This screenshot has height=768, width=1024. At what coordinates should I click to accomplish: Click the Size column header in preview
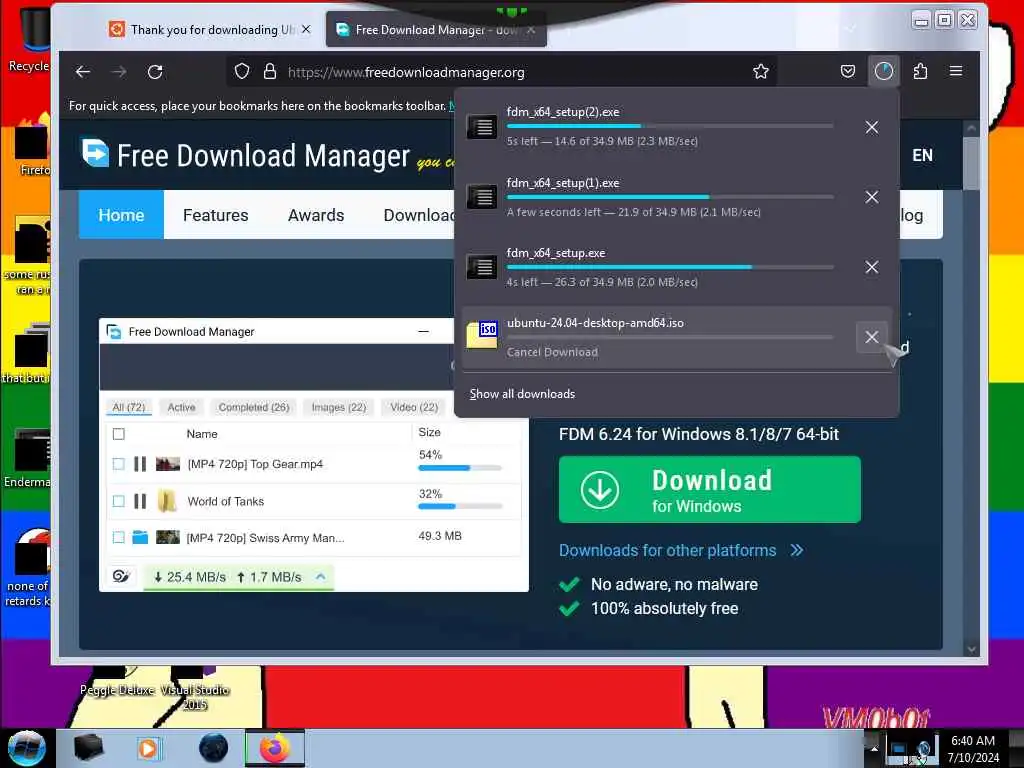(430, 432)
